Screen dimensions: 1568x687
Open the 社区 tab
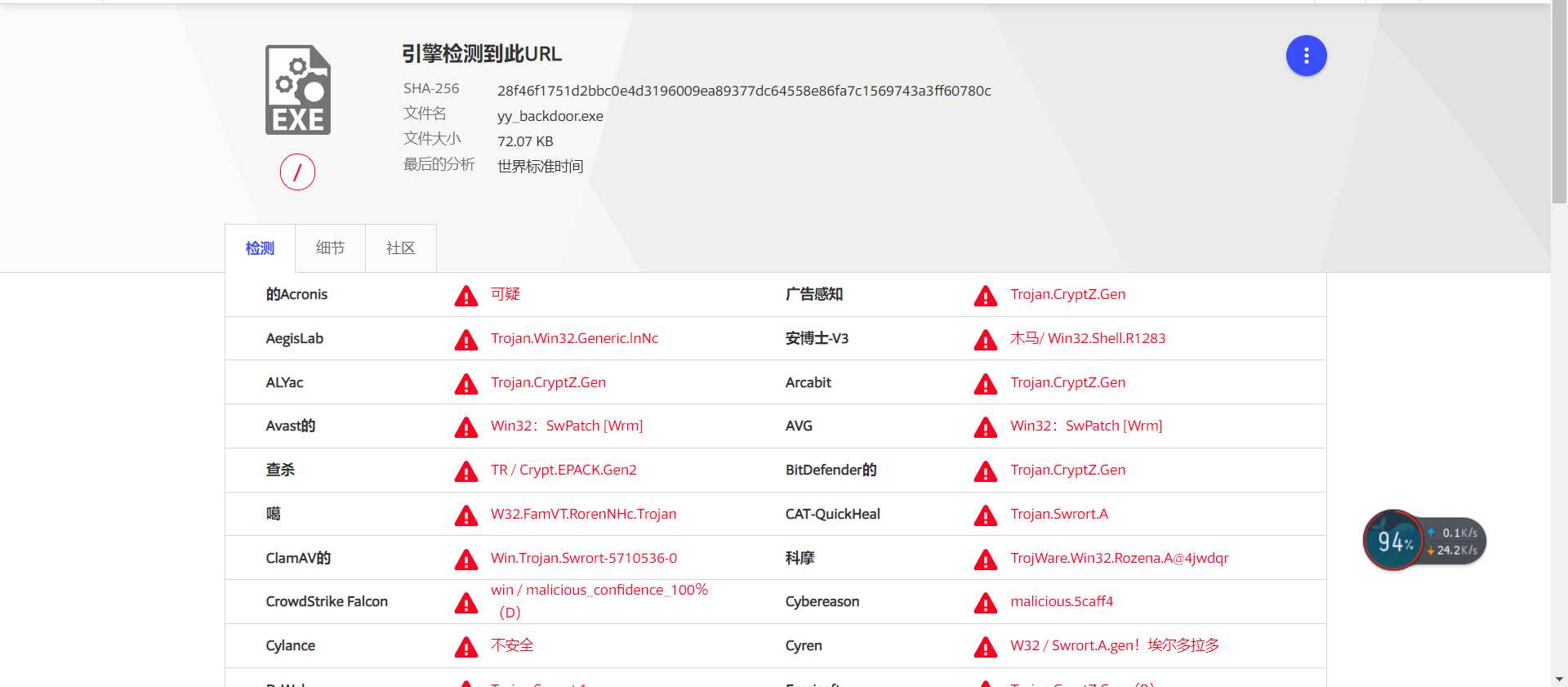400,248
